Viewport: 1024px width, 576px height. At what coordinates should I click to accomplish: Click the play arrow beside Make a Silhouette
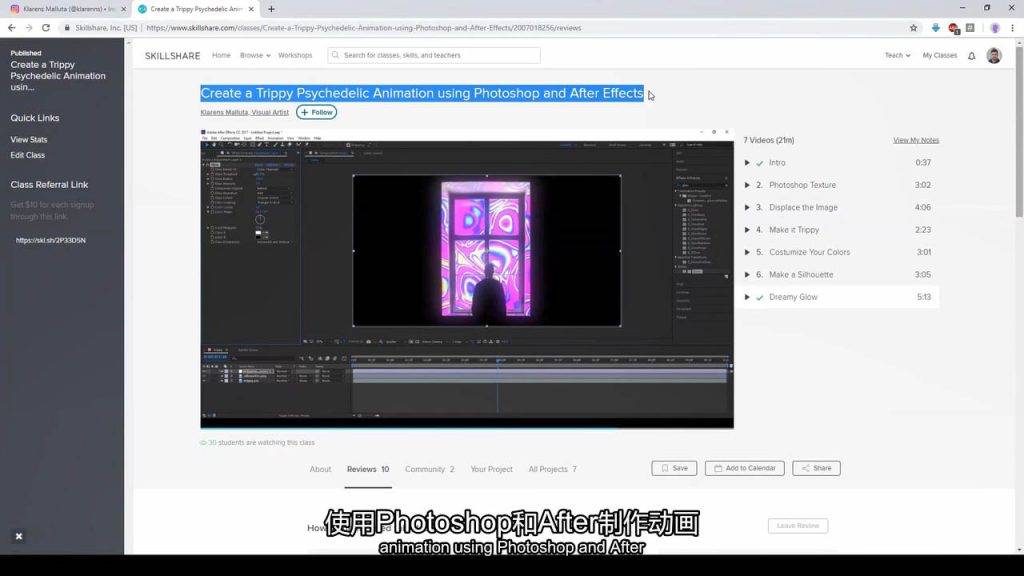pyautogui.click(x=747, y=274)
